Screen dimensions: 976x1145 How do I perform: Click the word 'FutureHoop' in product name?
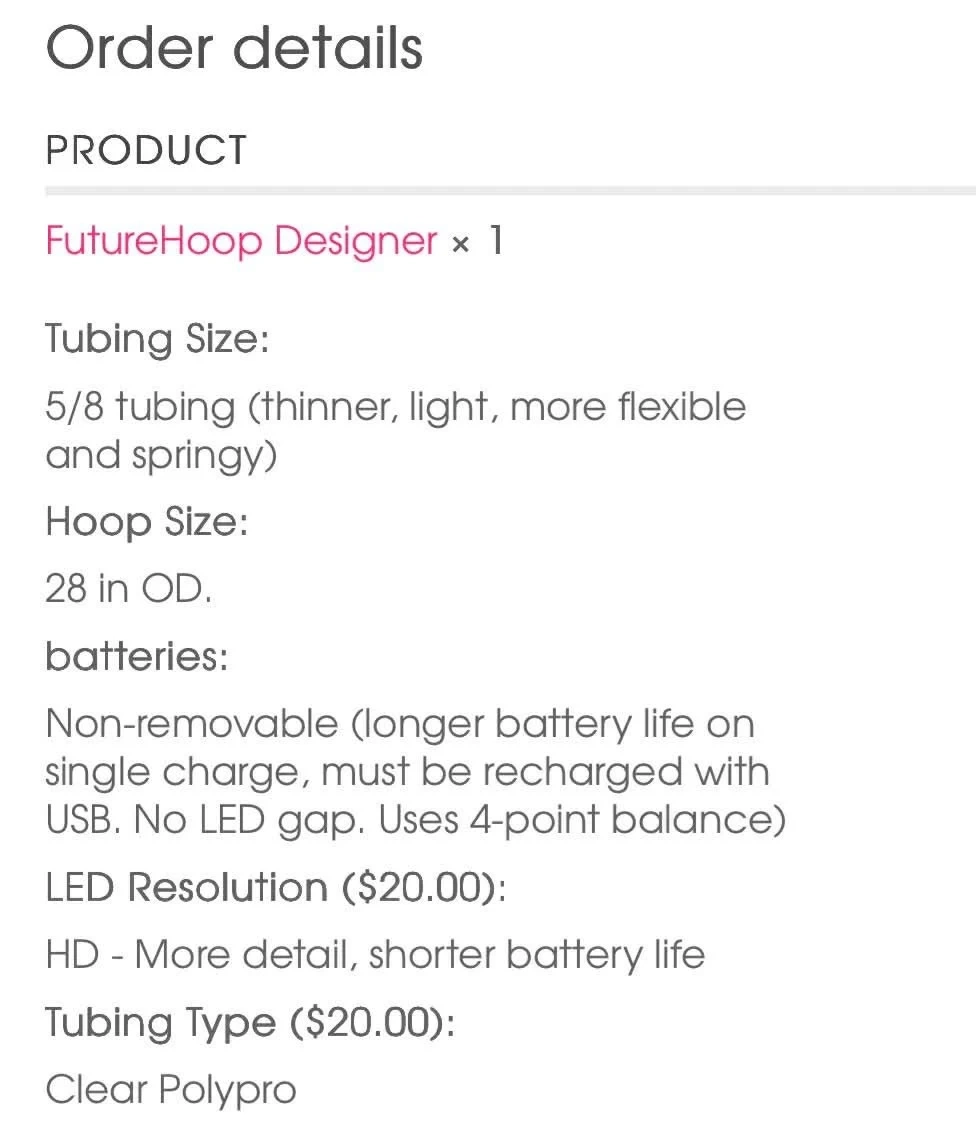click(153, 241)
